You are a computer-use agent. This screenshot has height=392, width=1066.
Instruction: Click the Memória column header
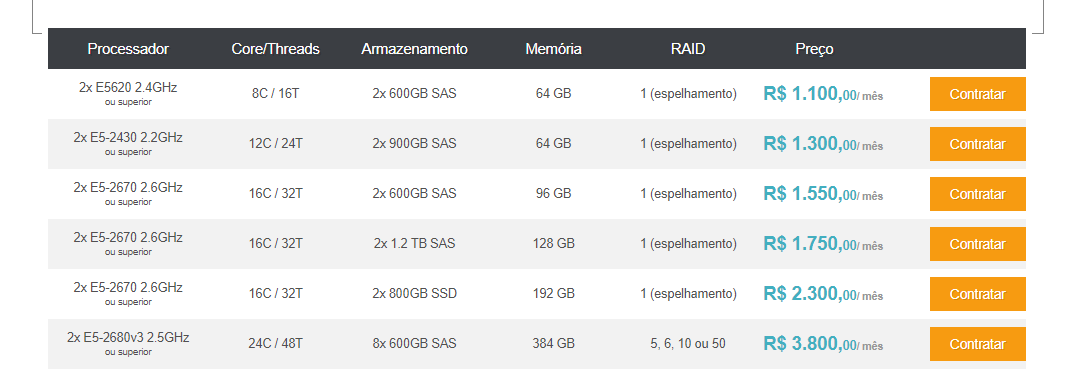coord(553,49)
